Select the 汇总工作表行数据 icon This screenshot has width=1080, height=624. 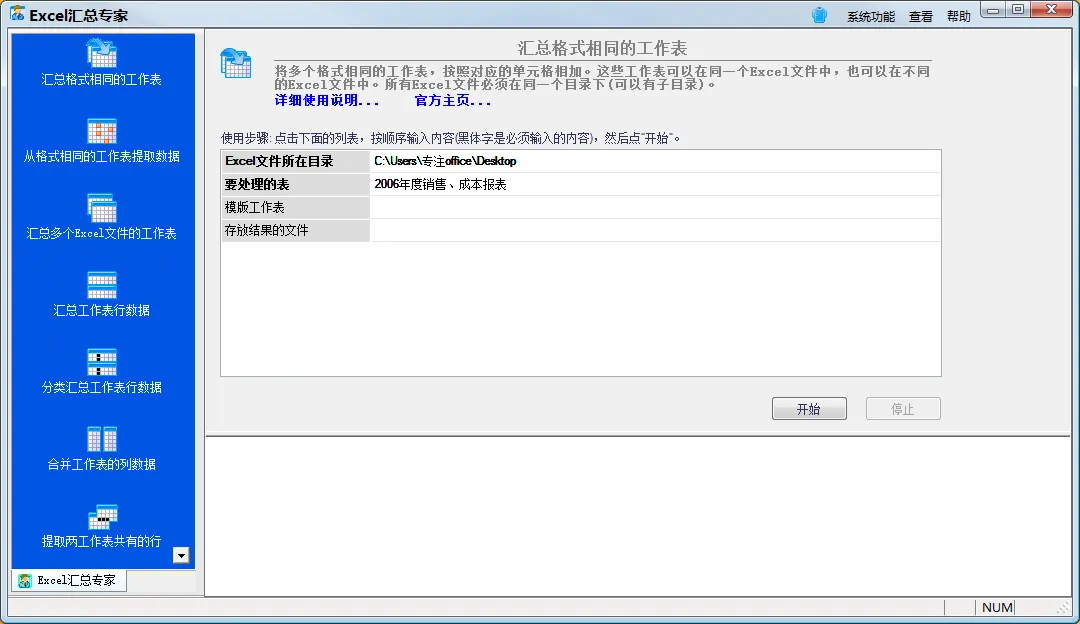click(x=101, y=285)
